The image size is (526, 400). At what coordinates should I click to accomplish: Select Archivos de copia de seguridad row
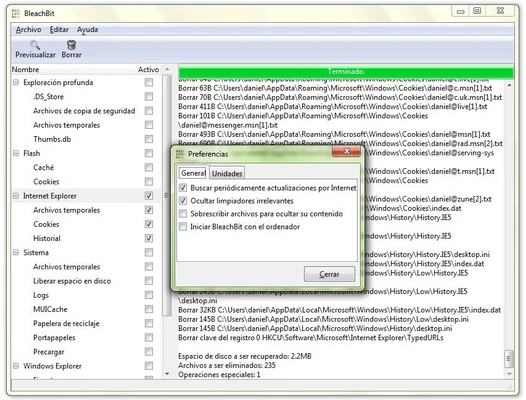click(83, 111)
